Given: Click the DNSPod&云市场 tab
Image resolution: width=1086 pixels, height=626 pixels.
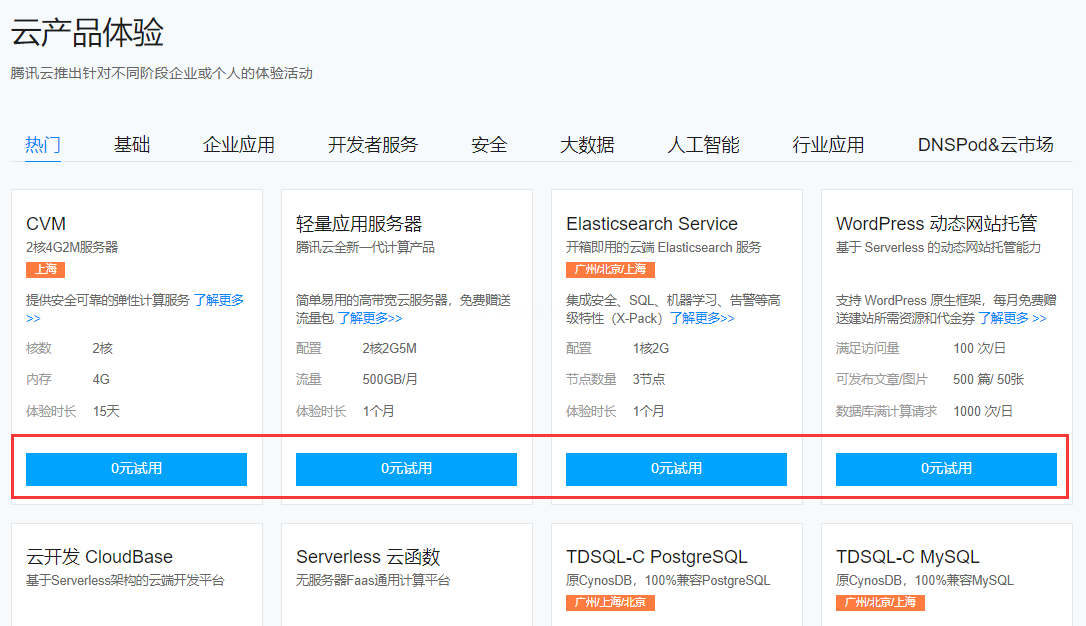Looking at the screenshot, I should (985, 145).
